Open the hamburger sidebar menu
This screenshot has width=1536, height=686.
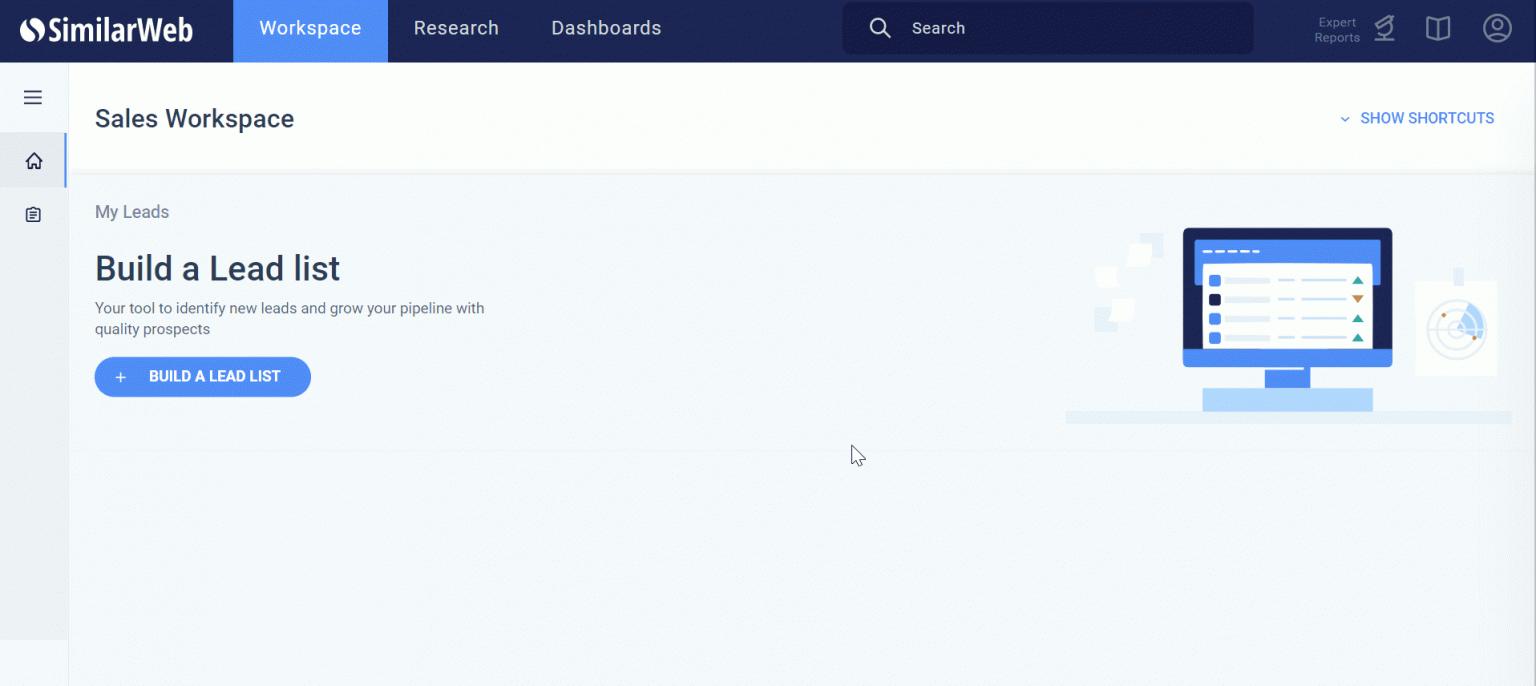click(x=33, y=97)
